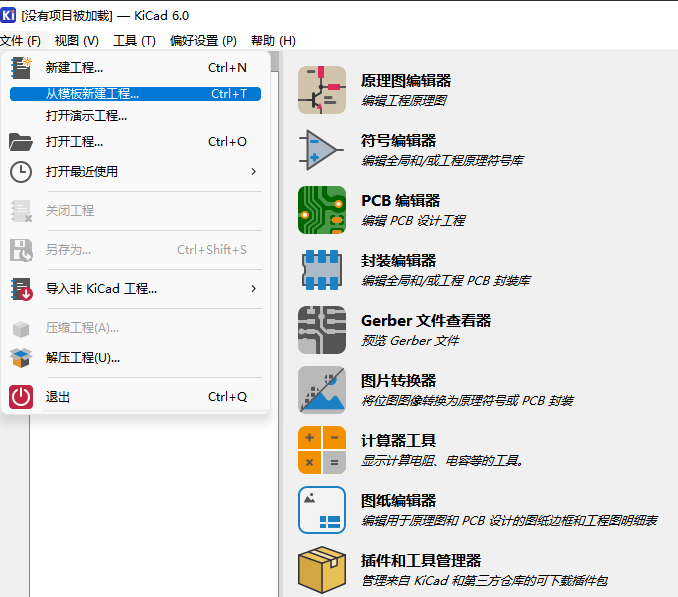678x597 pixels.
Task: Expand the 导入非 KiCad 工程 submenu arrow
Action: click(x=254, y=288)
